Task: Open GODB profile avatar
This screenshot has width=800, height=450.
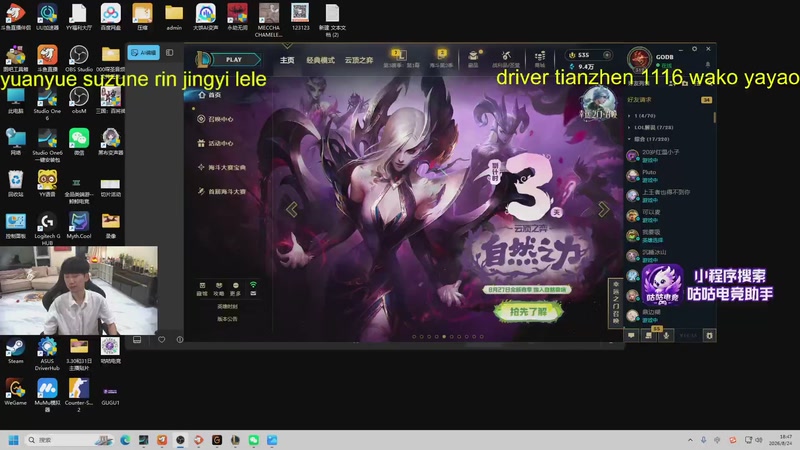Action: point(639,59)
